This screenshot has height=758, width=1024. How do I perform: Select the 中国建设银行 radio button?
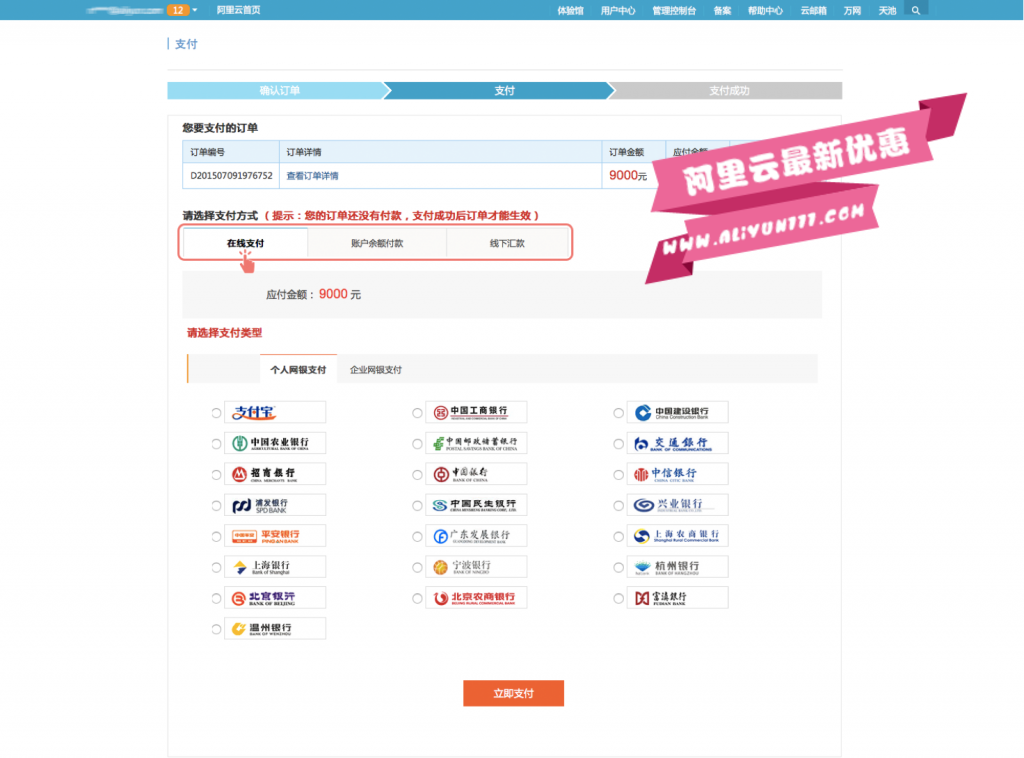618,413
